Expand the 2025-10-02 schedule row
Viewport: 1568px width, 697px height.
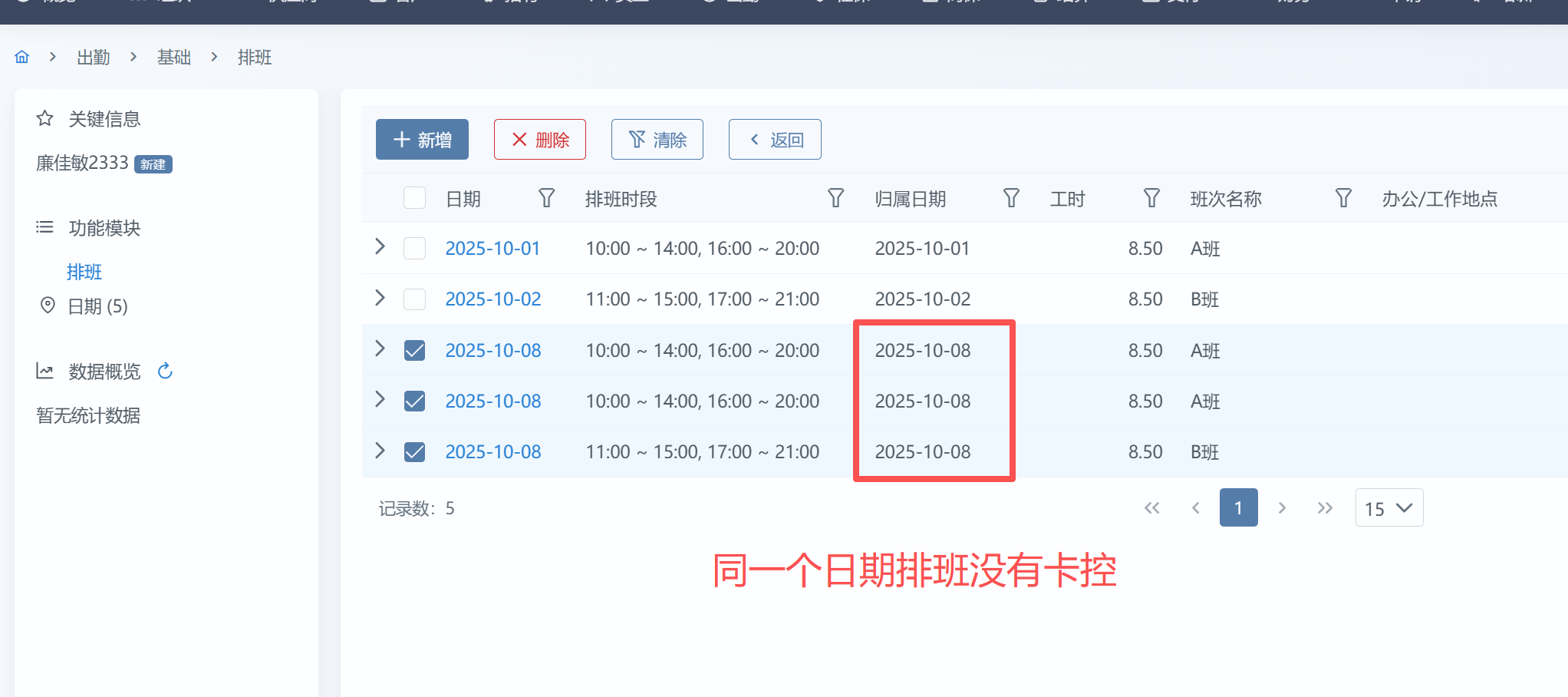coord(380,298)
